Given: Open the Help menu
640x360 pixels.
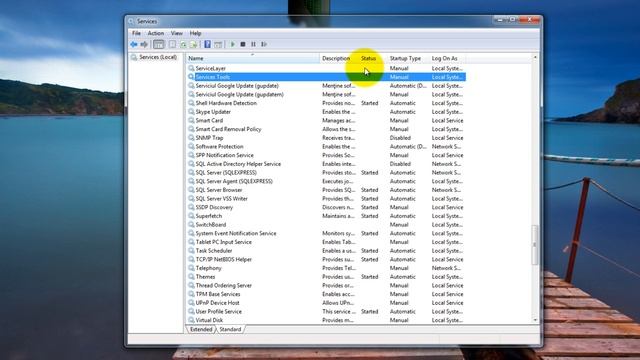Looking at the screenshot, I should (196, 33).
